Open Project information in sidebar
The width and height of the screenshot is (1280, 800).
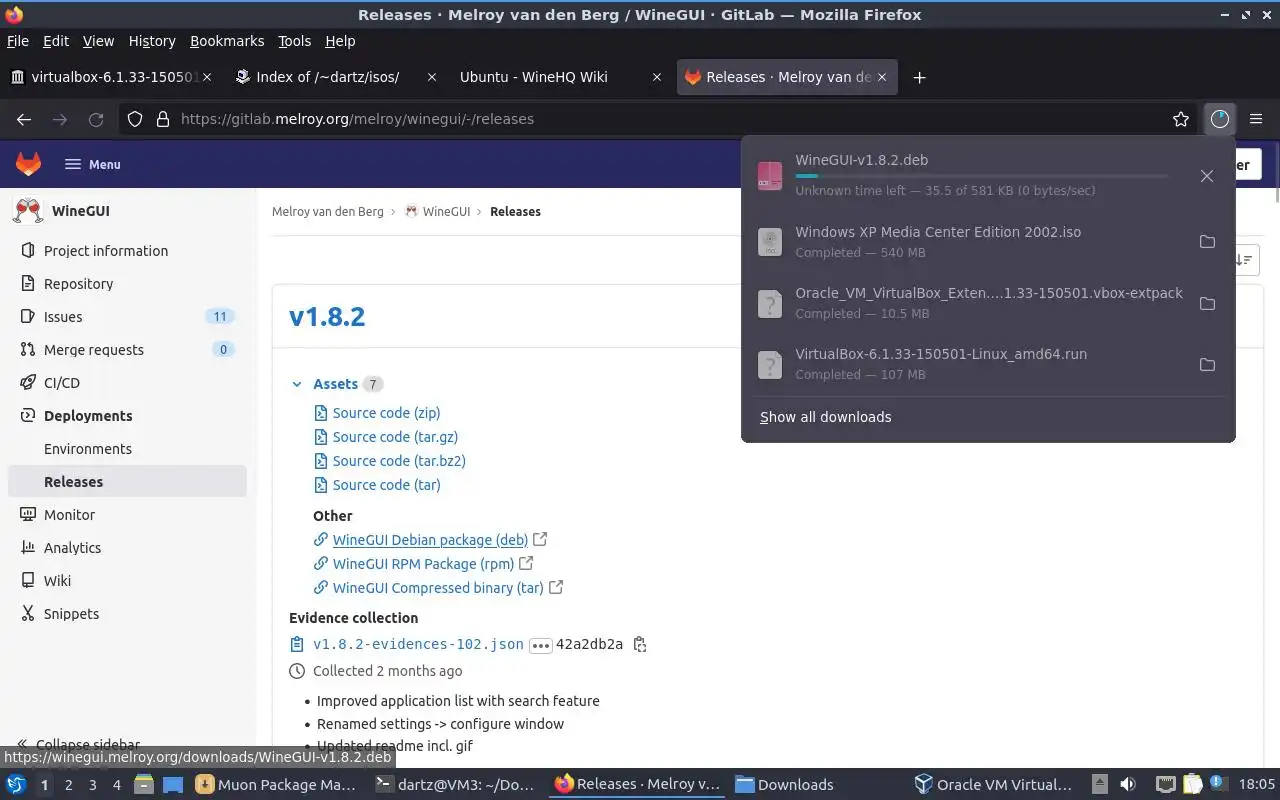point(127,251)
